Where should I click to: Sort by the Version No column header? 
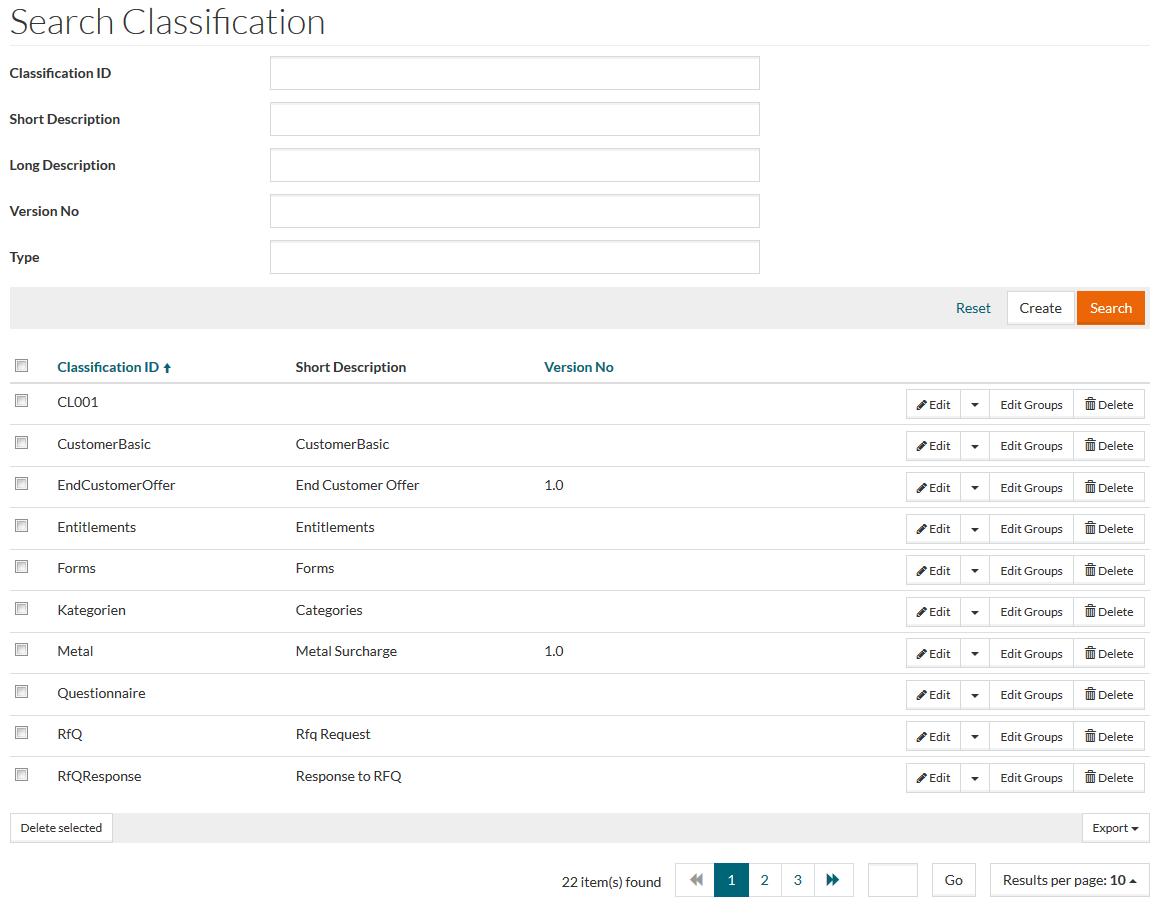[x=578, y=367]
